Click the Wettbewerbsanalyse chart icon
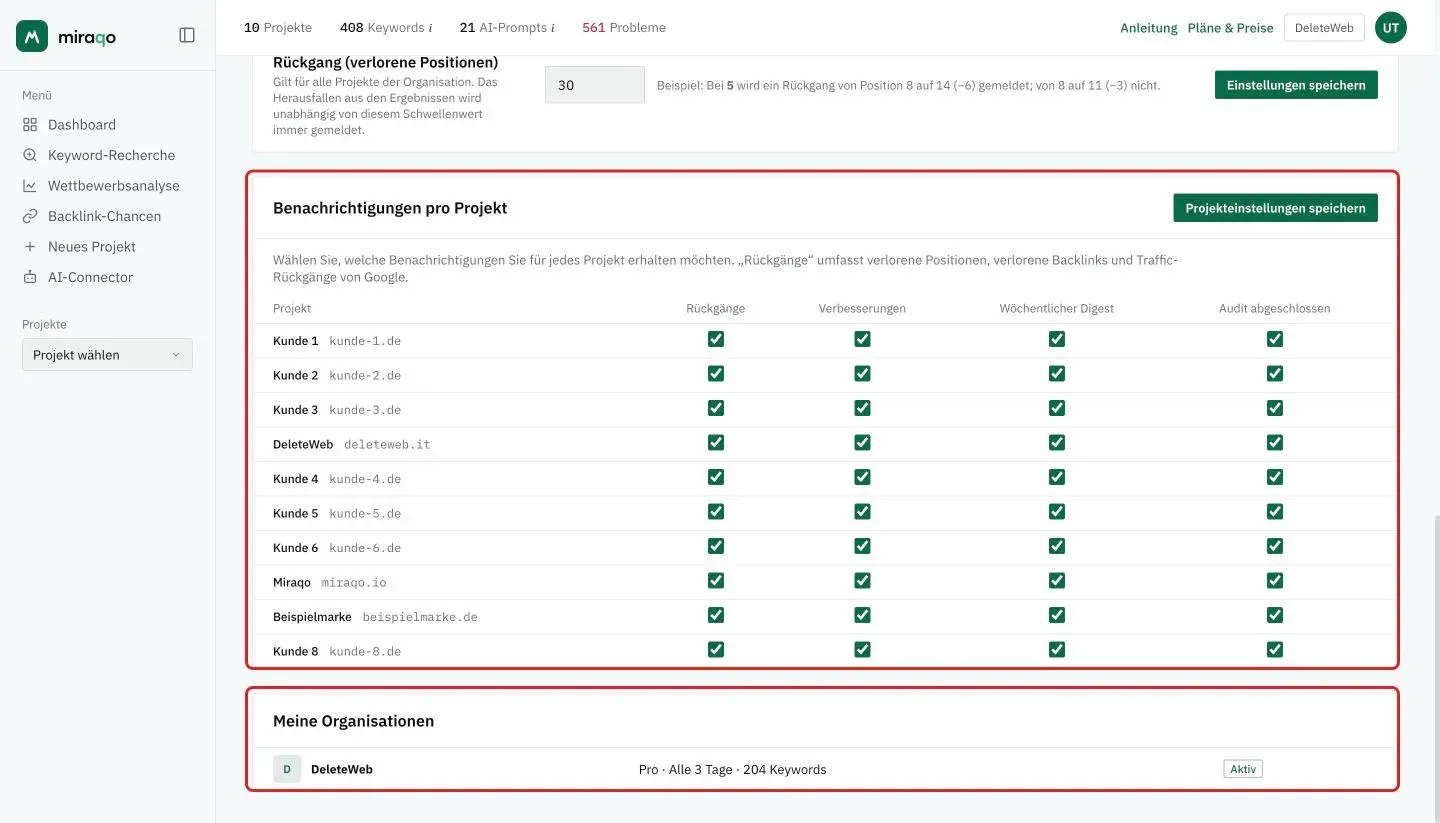This screenshot has height=823, width=1440. 30,186
